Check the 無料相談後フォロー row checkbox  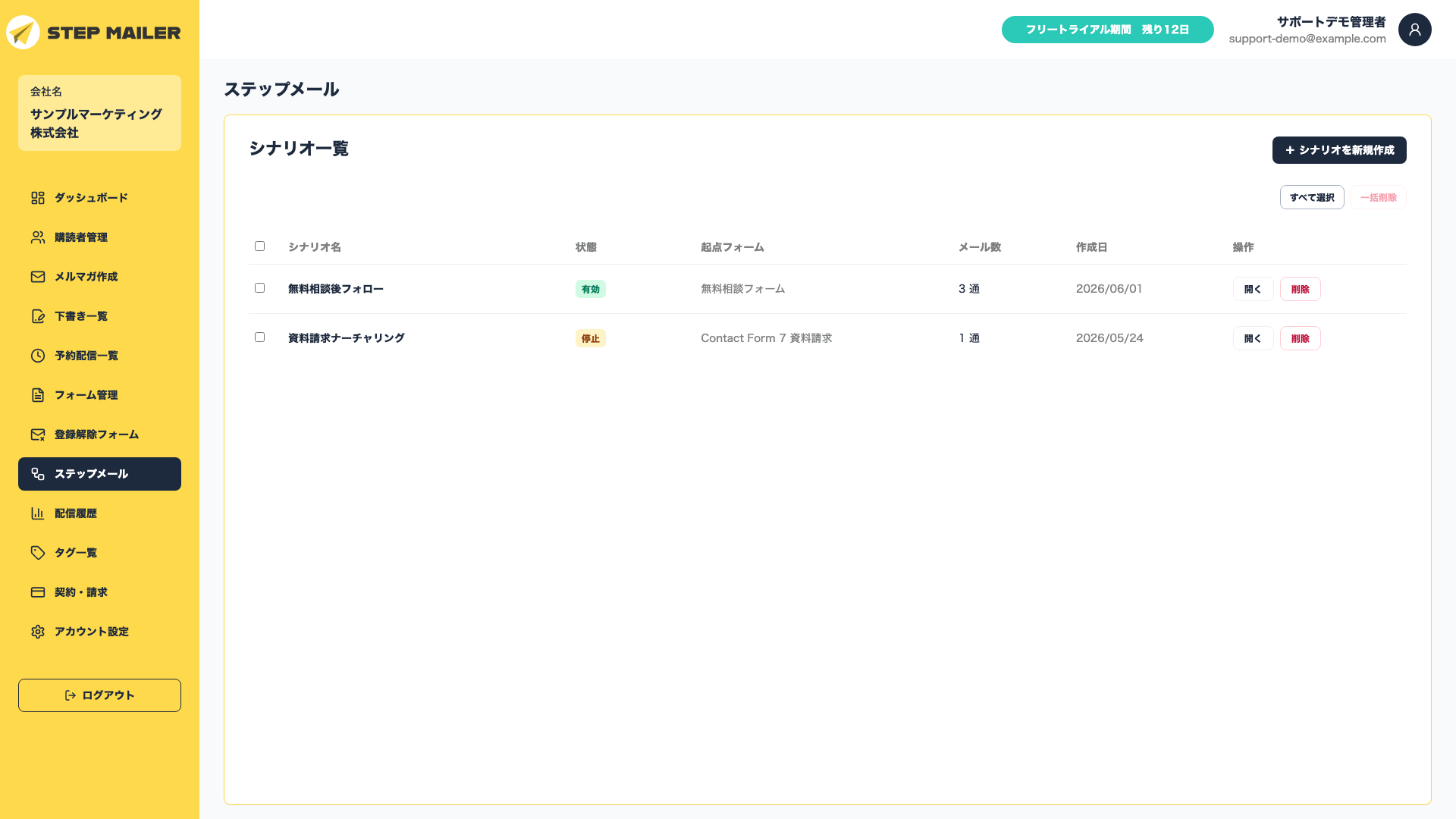[259, 288]
